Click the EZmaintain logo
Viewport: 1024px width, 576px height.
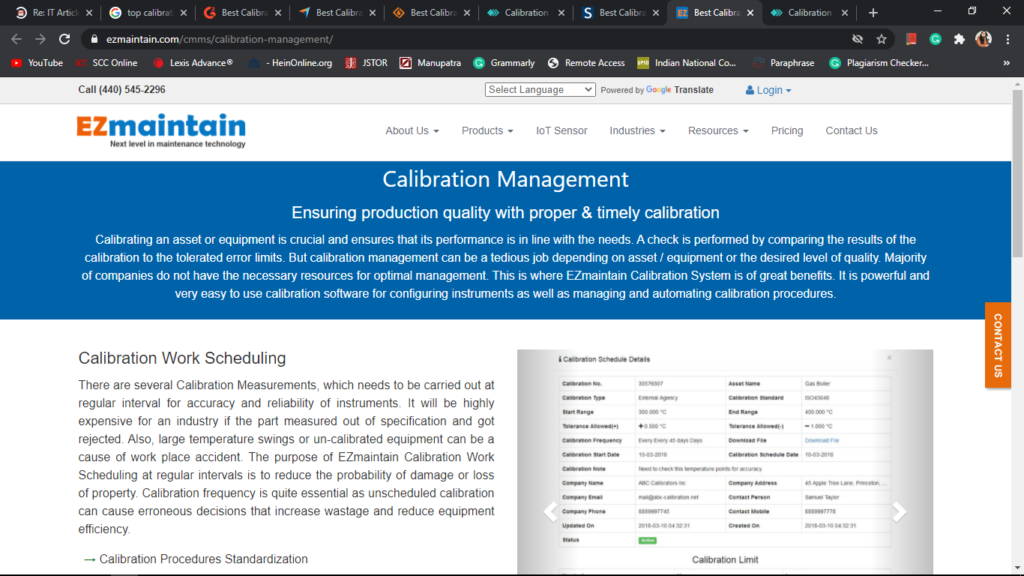[161, 130]
